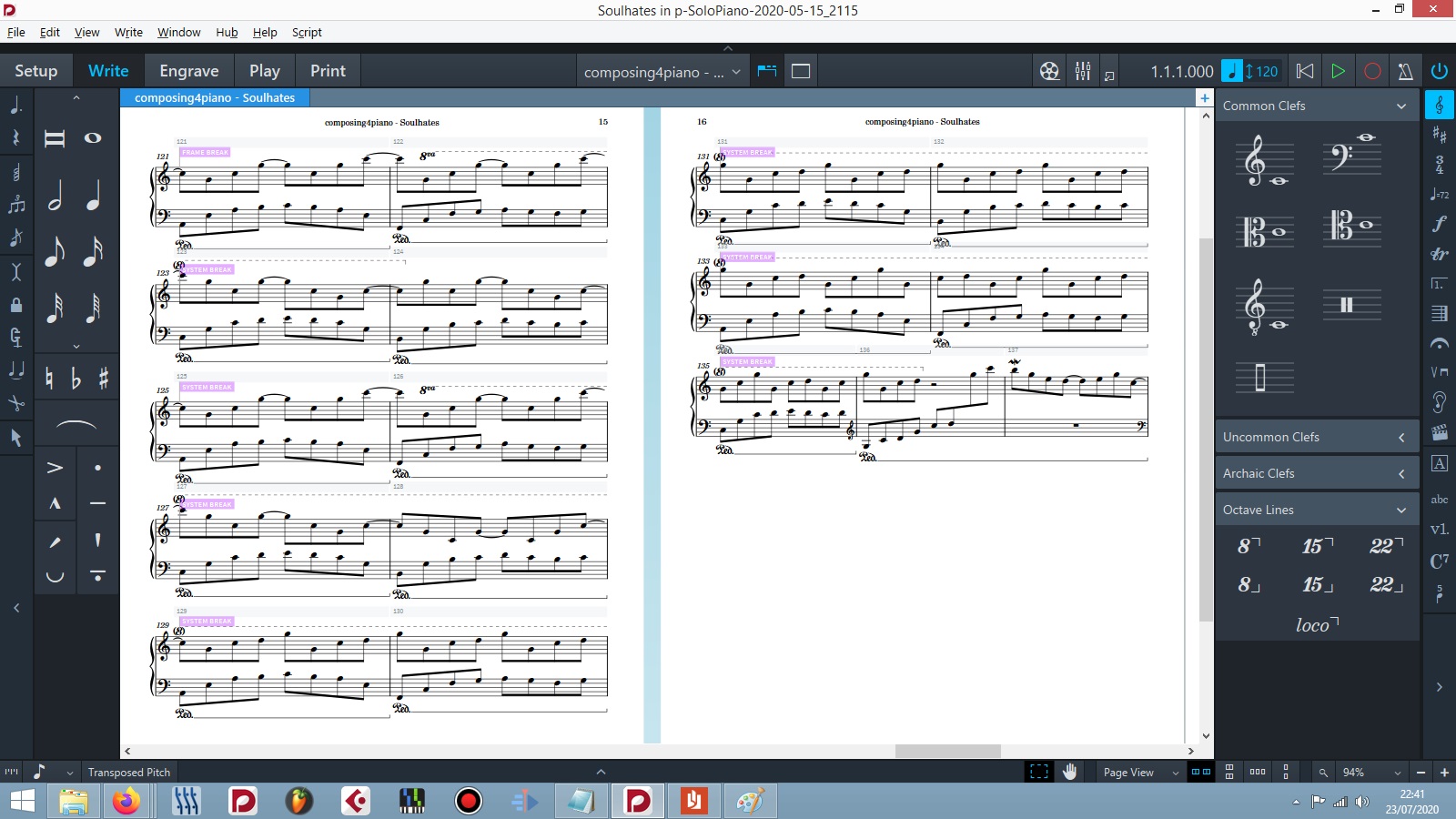This screenshot has height=819, width=1456.
Task: Toggle the metronome click
Action: pos(1406,71)
